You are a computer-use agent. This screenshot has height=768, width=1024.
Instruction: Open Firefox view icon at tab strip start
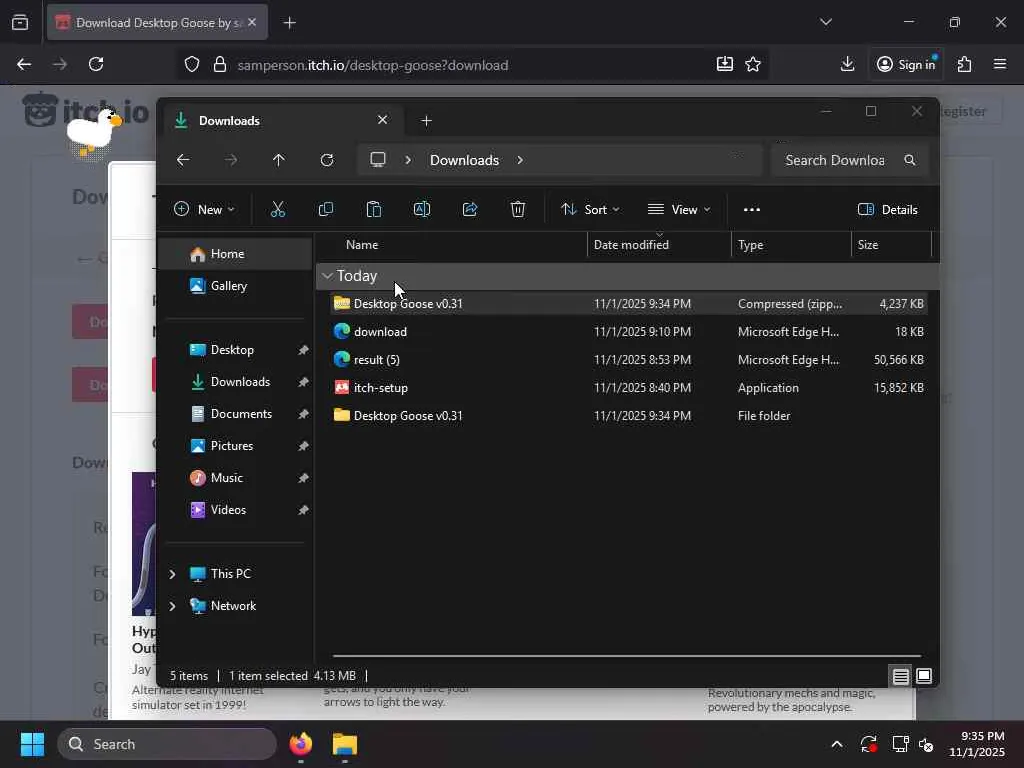pyautogui.click(x=20, y=22)
